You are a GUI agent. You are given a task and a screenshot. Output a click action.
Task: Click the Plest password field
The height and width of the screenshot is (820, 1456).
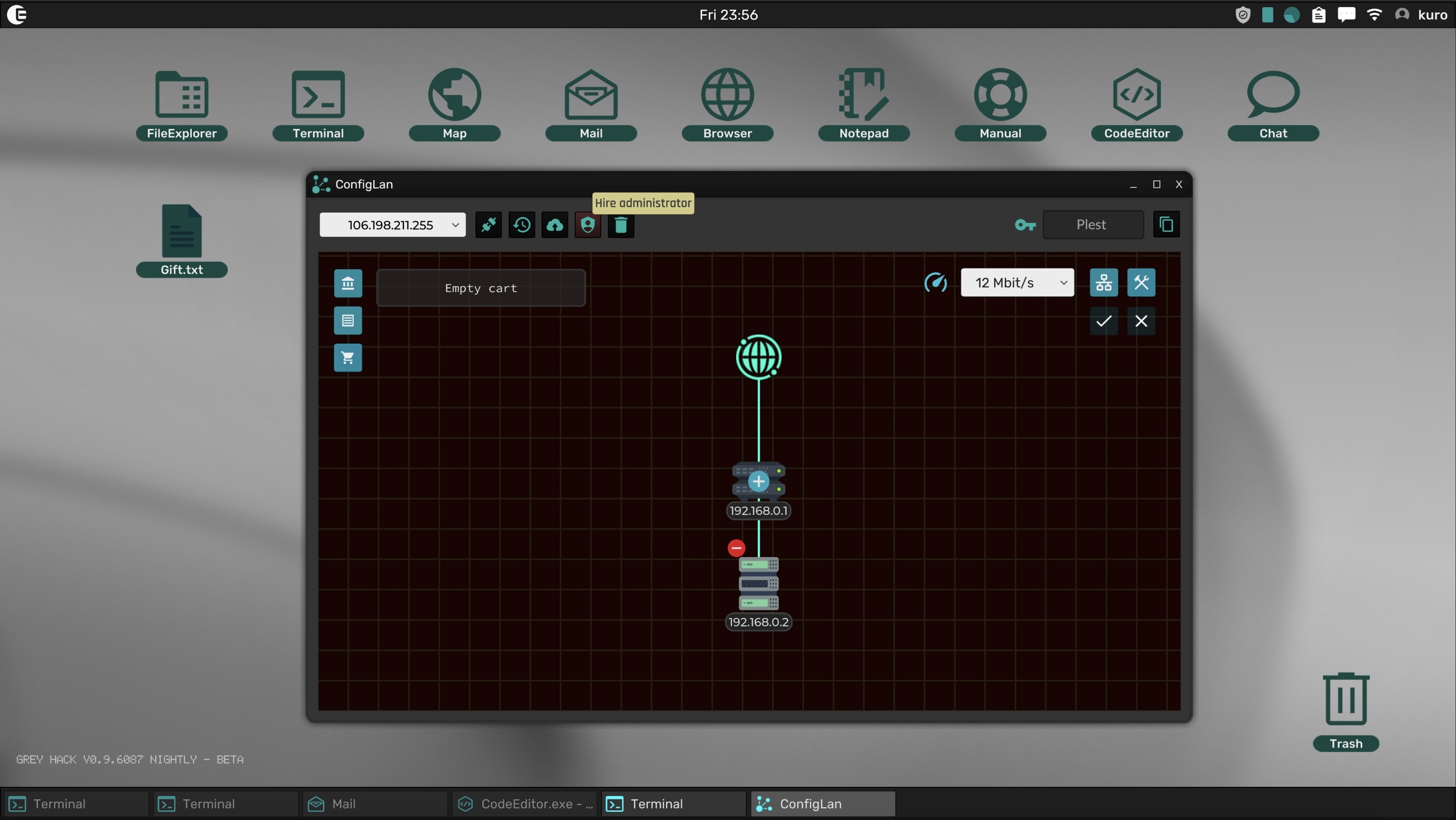[x=1092, y=224]
